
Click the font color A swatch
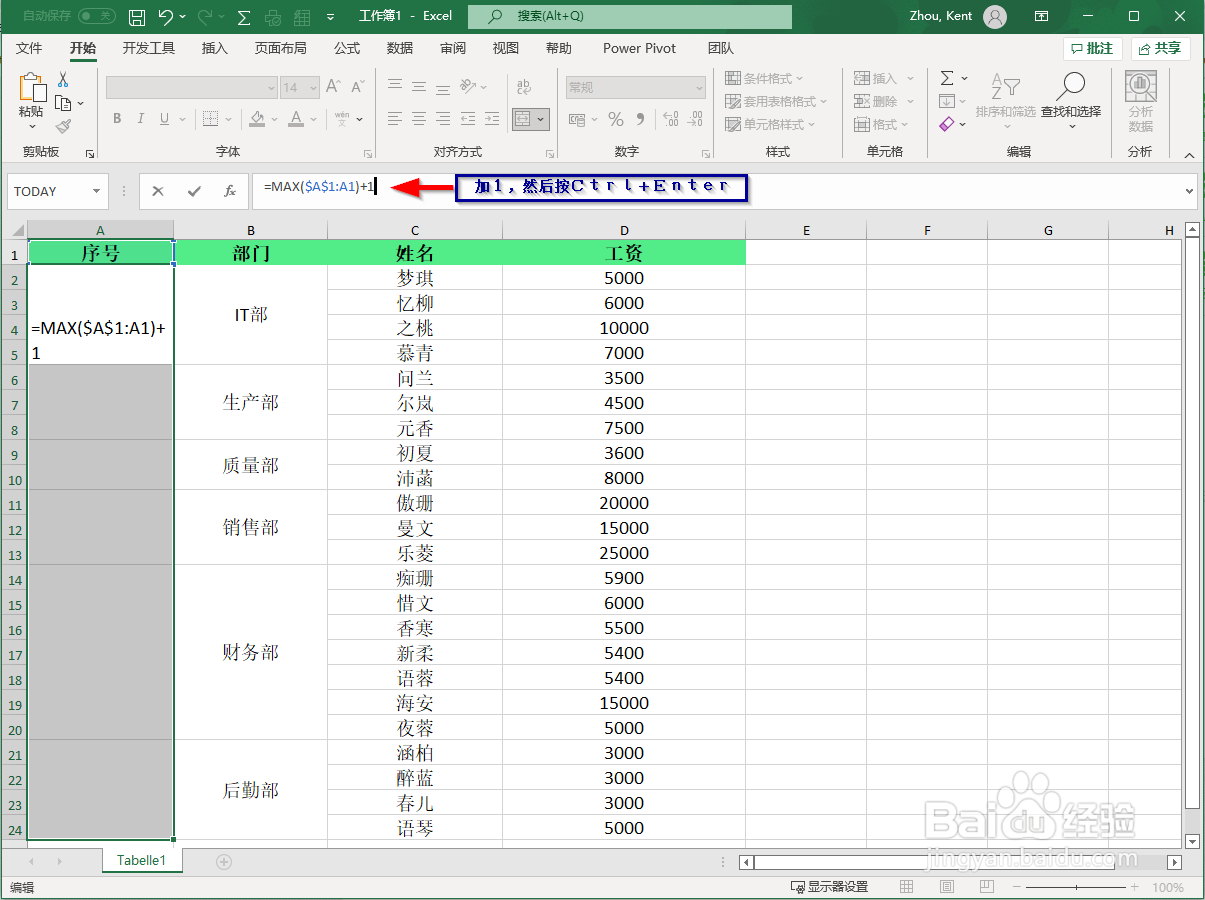pyautogui.click(x=296, y=119)
